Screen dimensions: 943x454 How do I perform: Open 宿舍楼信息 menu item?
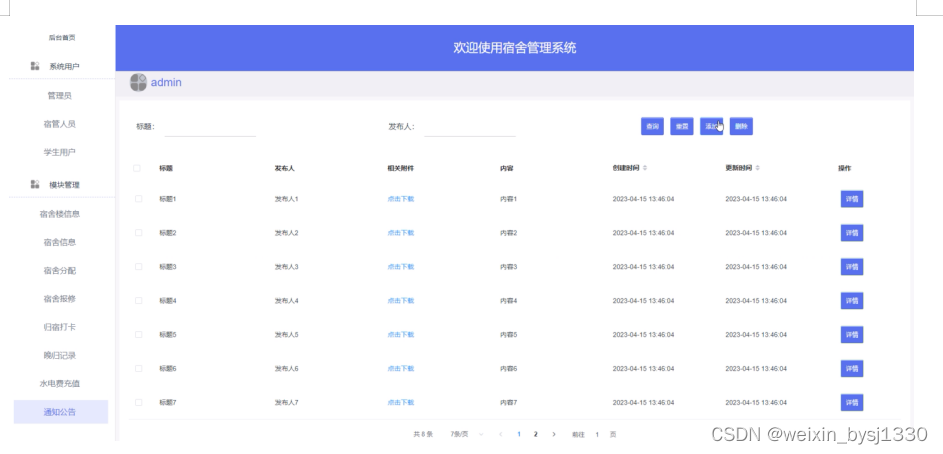pos(60,213)
